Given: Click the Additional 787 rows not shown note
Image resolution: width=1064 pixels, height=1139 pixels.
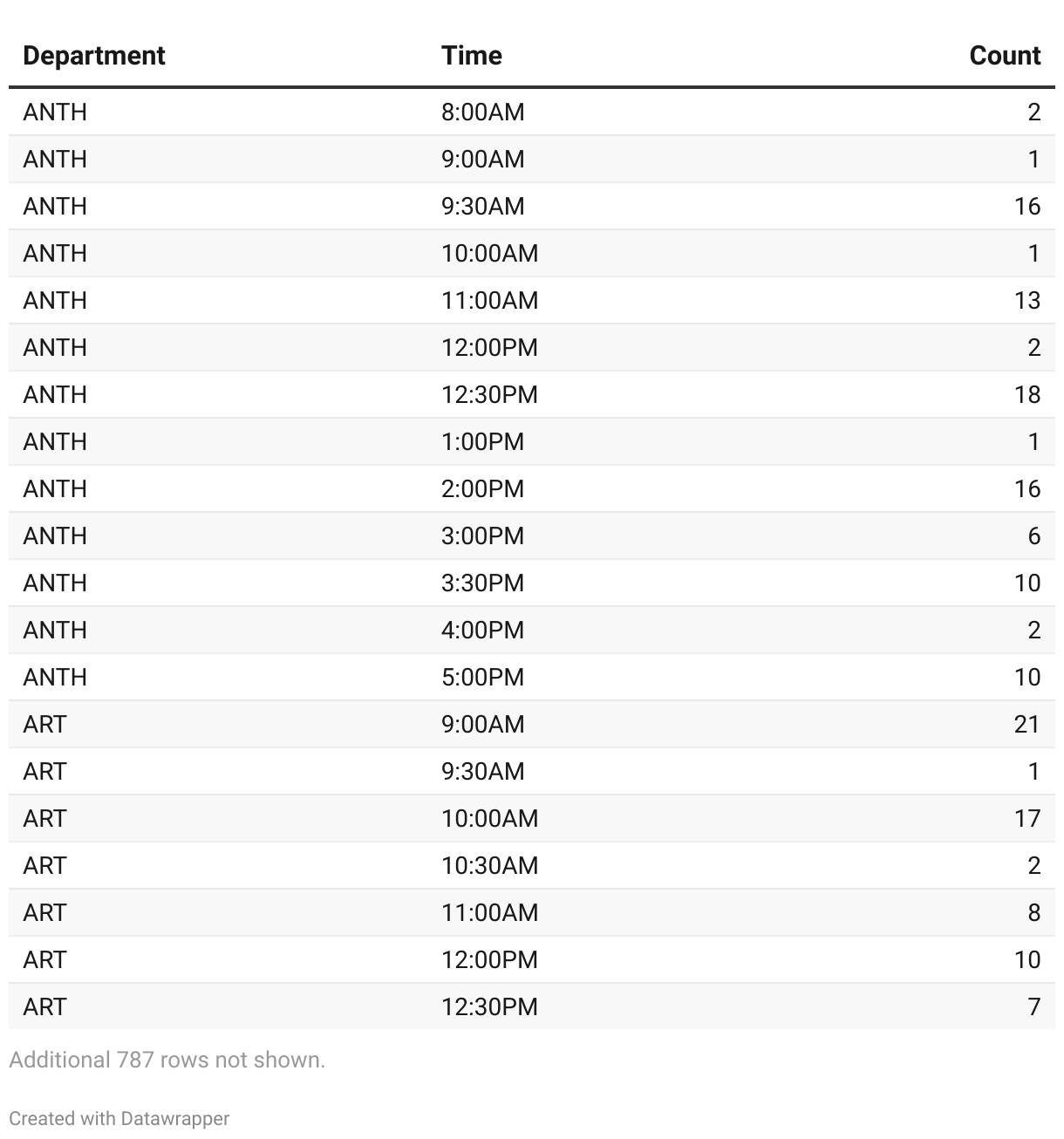Looking at the screenshot, I should (167, 1060).
